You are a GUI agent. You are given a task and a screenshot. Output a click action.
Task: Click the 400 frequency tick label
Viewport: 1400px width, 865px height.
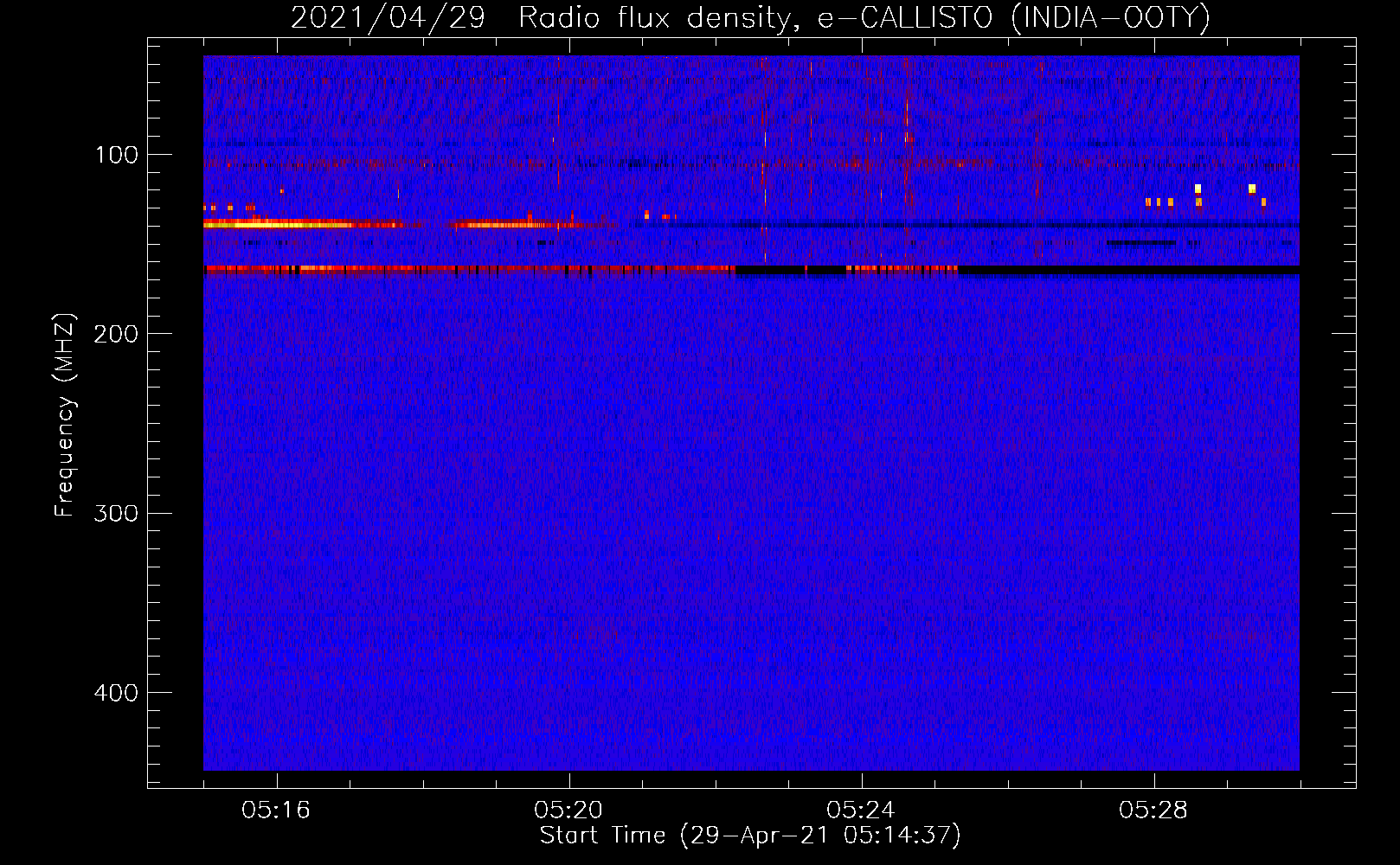(115, 693)
